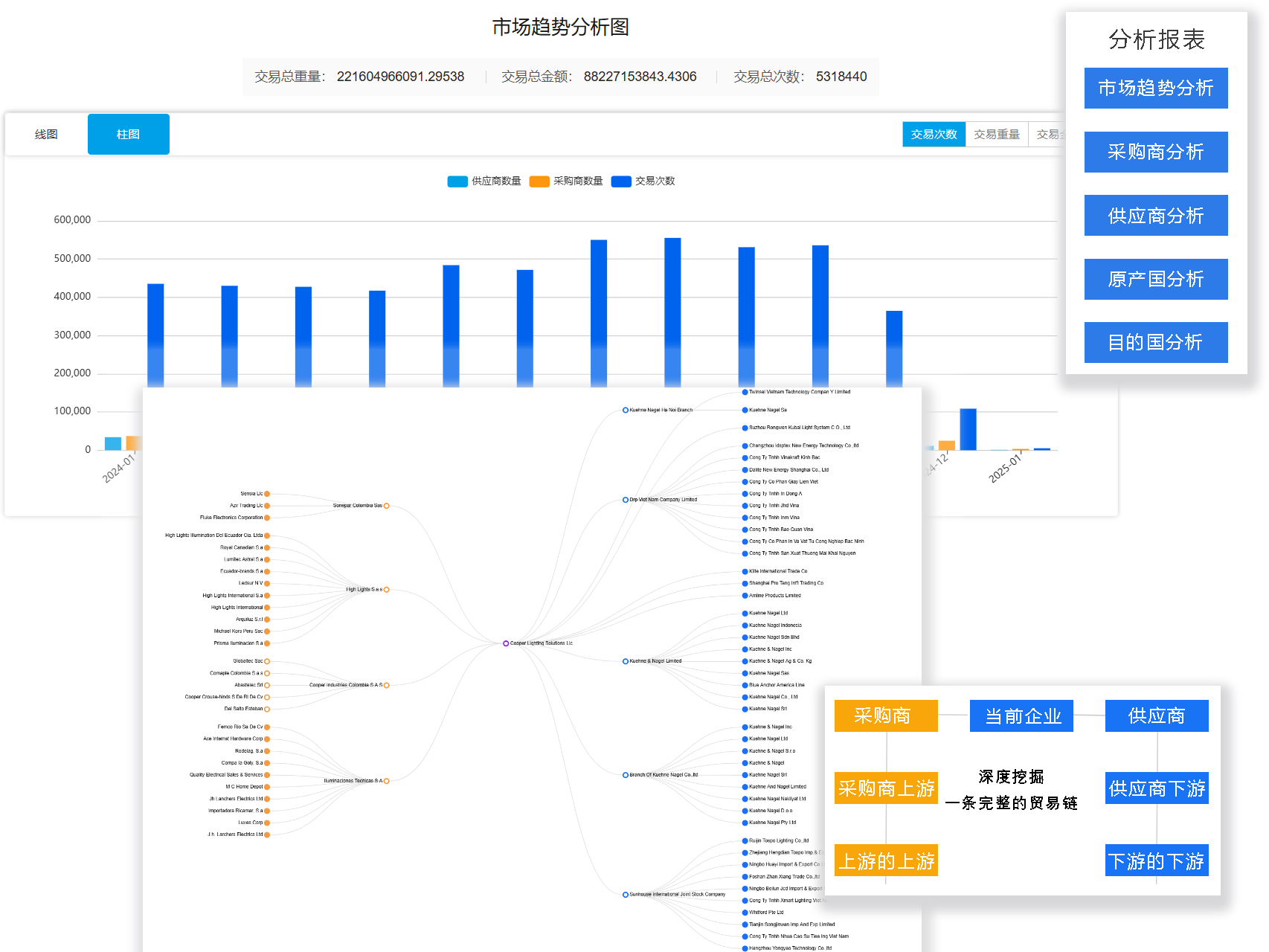Click the Azv Trading Llc node dot
The width and height of the screenshot is (1269, 952).
coord(267,506)
